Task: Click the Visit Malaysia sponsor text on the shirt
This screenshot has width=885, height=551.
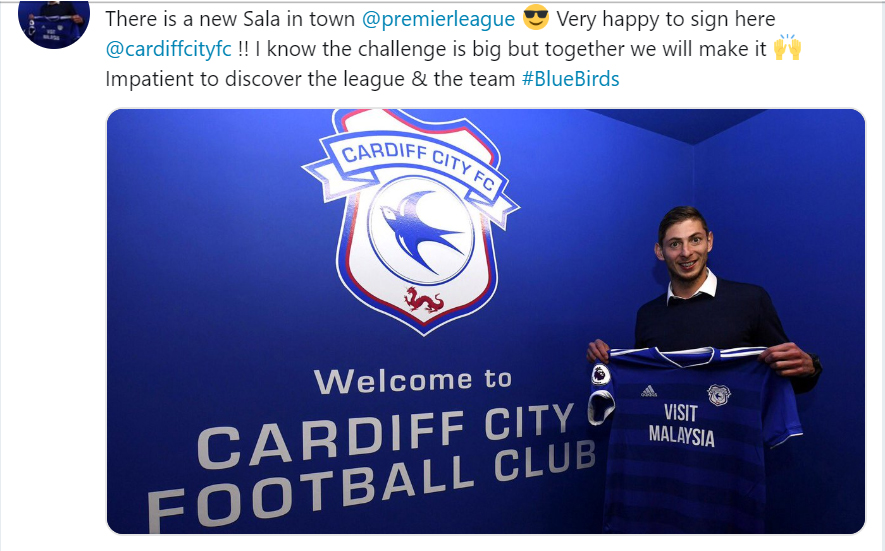Action: tap(681, 425)
